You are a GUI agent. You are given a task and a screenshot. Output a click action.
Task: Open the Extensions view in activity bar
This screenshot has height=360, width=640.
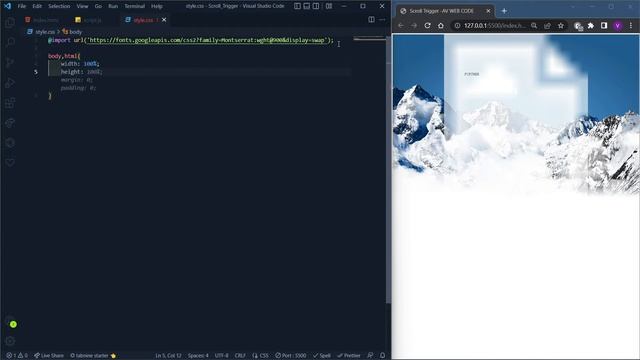click(10, 102)
